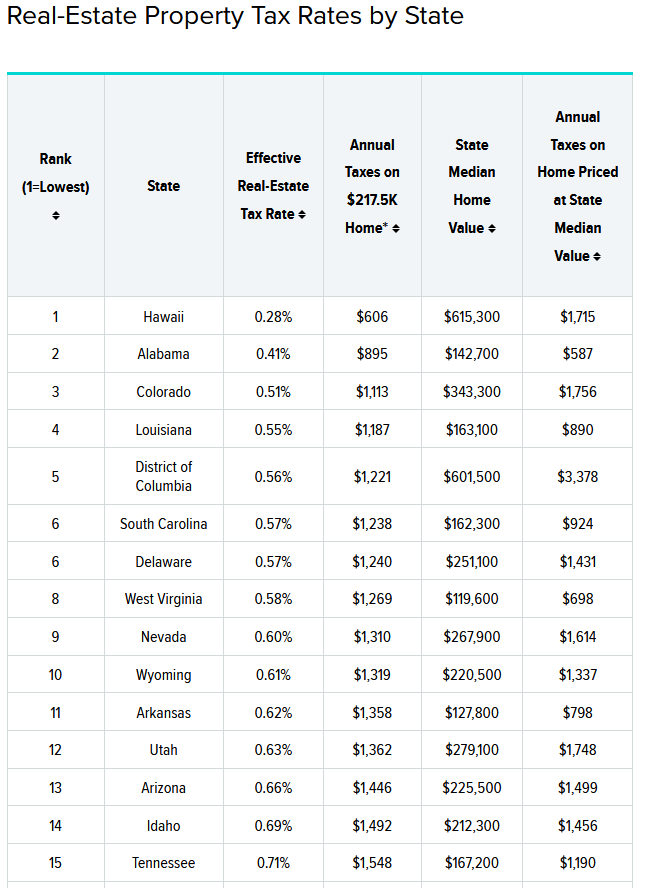Click Hawaii's $615,300 median home value
646x888 pixels.
click(472, 317)
